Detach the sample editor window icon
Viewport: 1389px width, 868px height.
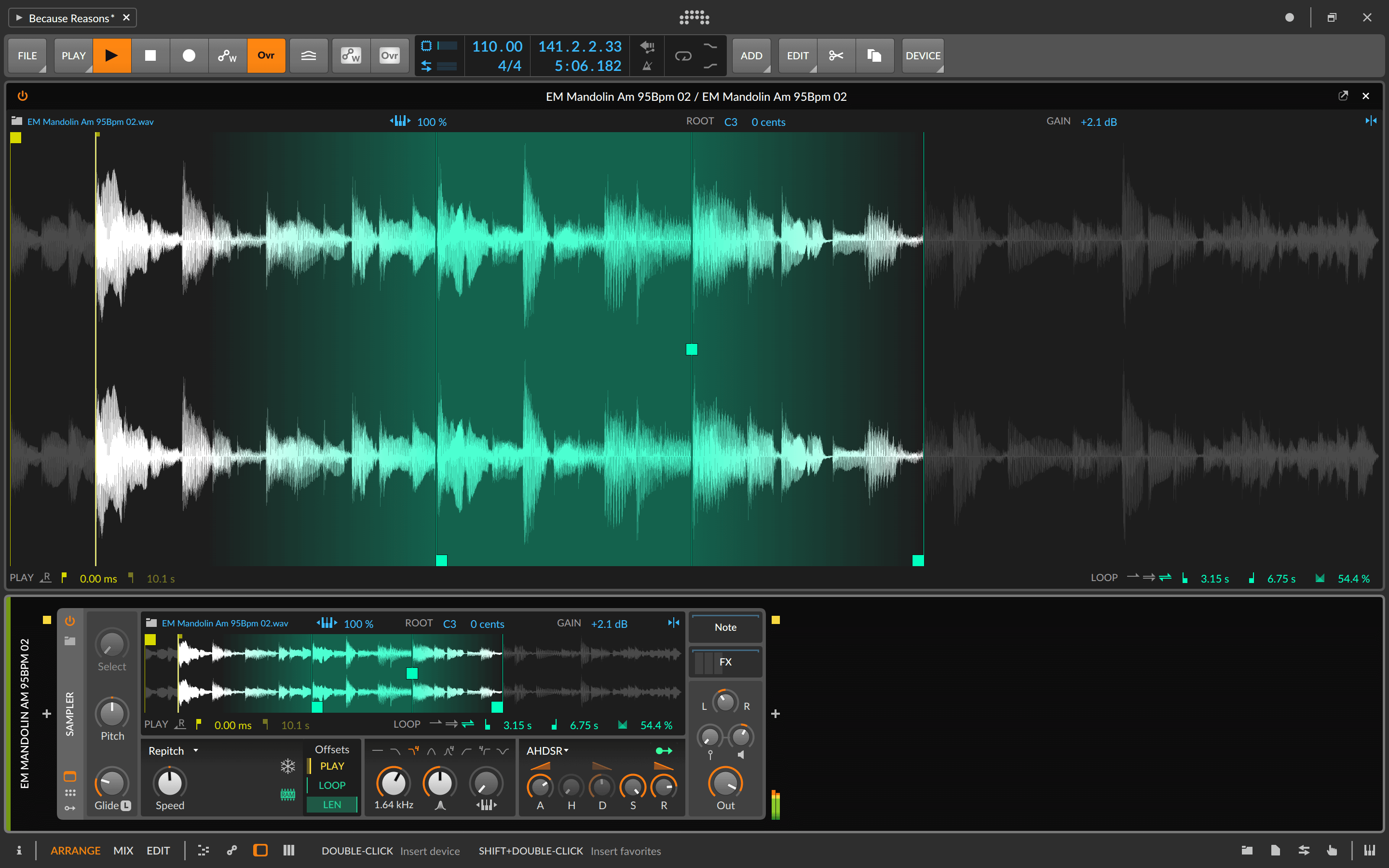point(1343,96)
